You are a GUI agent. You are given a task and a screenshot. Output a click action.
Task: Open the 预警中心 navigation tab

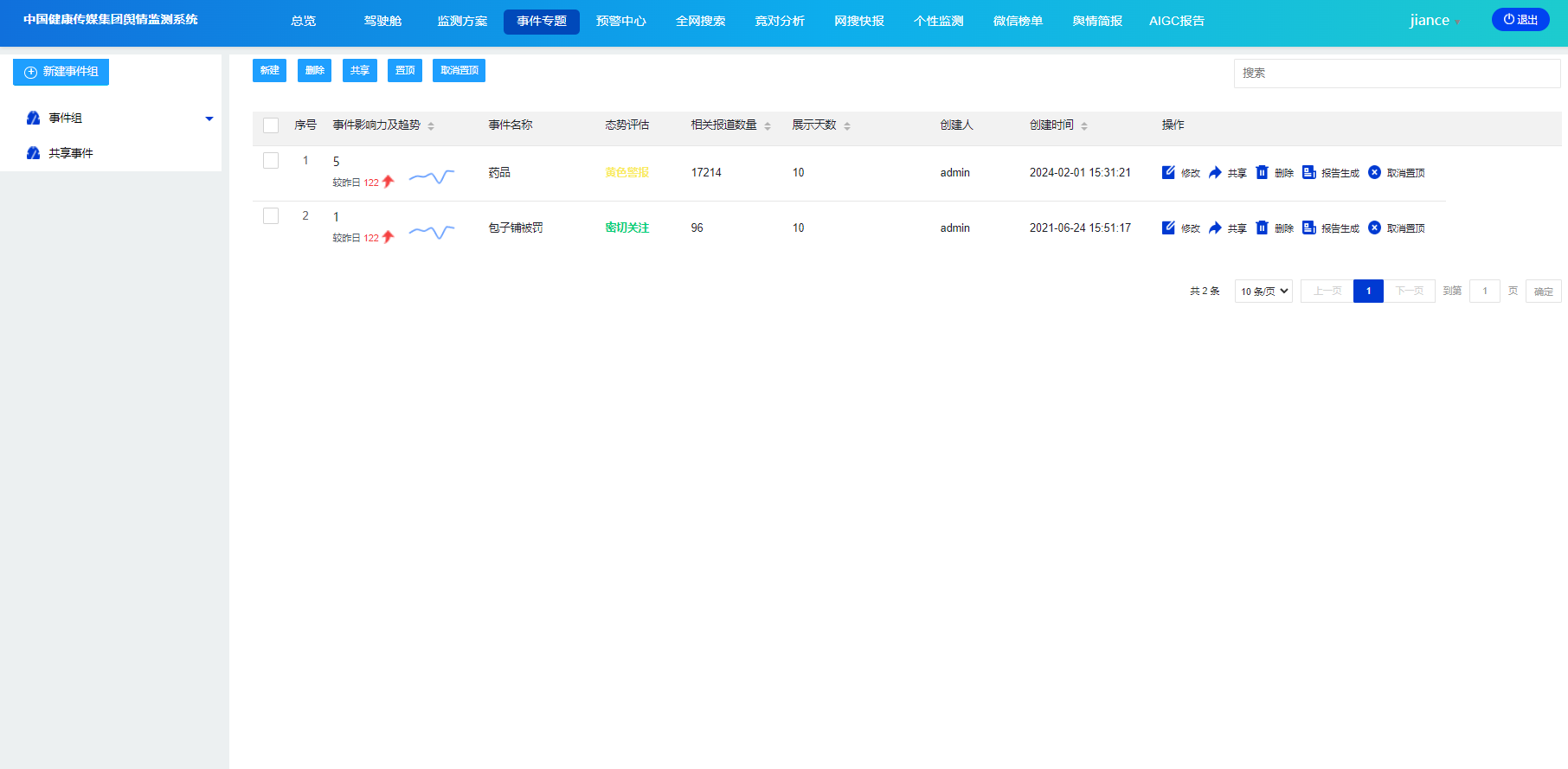(x=620, y=21)
